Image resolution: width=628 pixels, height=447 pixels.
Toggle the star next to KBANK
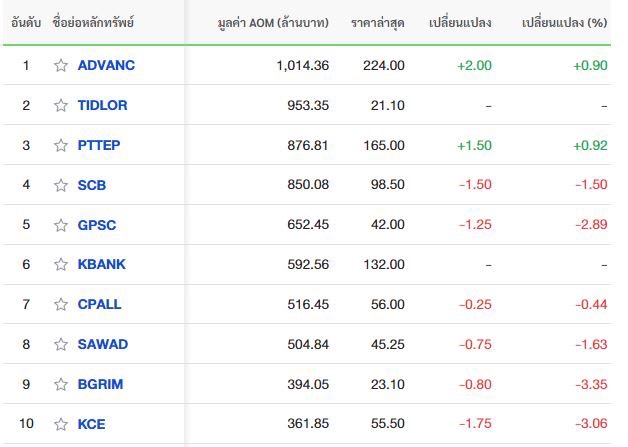61,264
